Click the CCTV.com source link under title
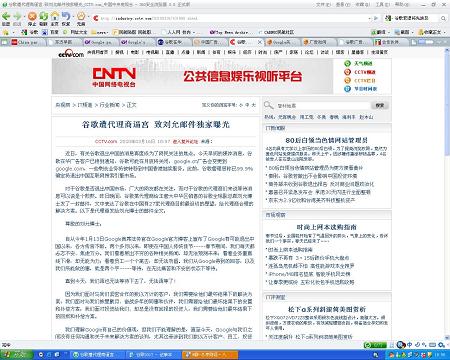This screenshot has width=450, height=360. point(106,141)
